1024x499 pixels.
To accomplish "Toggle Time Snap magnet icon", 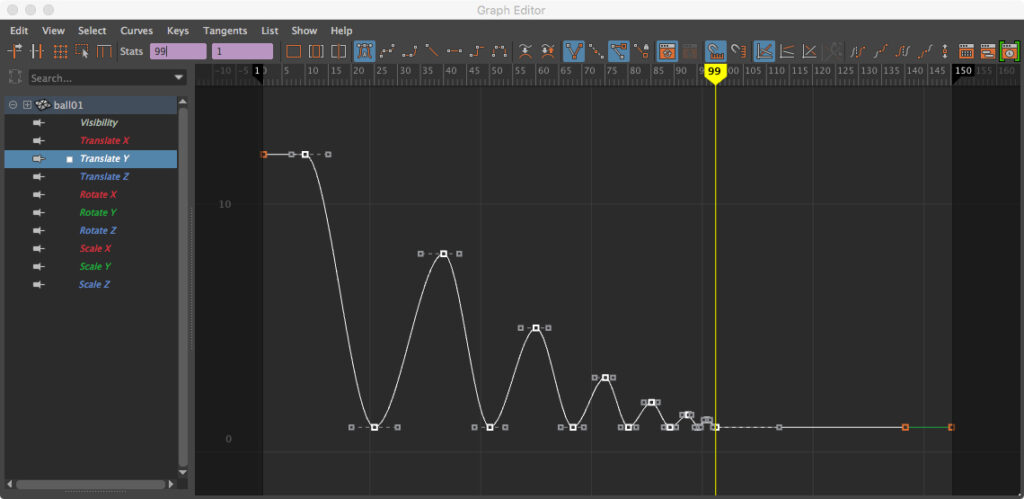I will coord(714,51).
